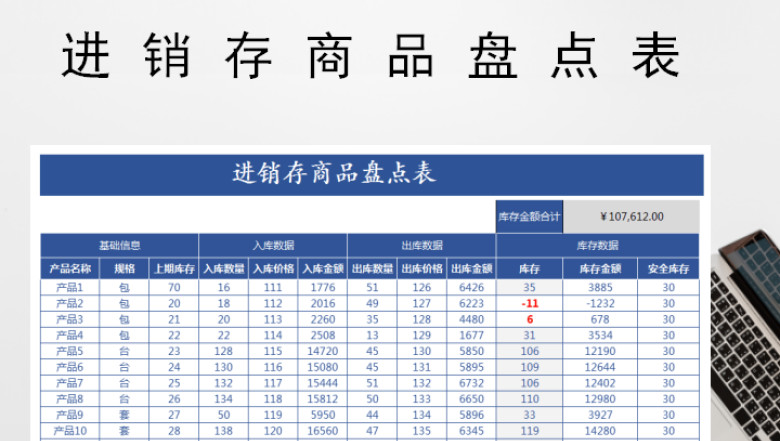The width and height of the screenshot is (780, 441).
Task: Click the 产品名称 column header
Action: click(x=70, y=269)
